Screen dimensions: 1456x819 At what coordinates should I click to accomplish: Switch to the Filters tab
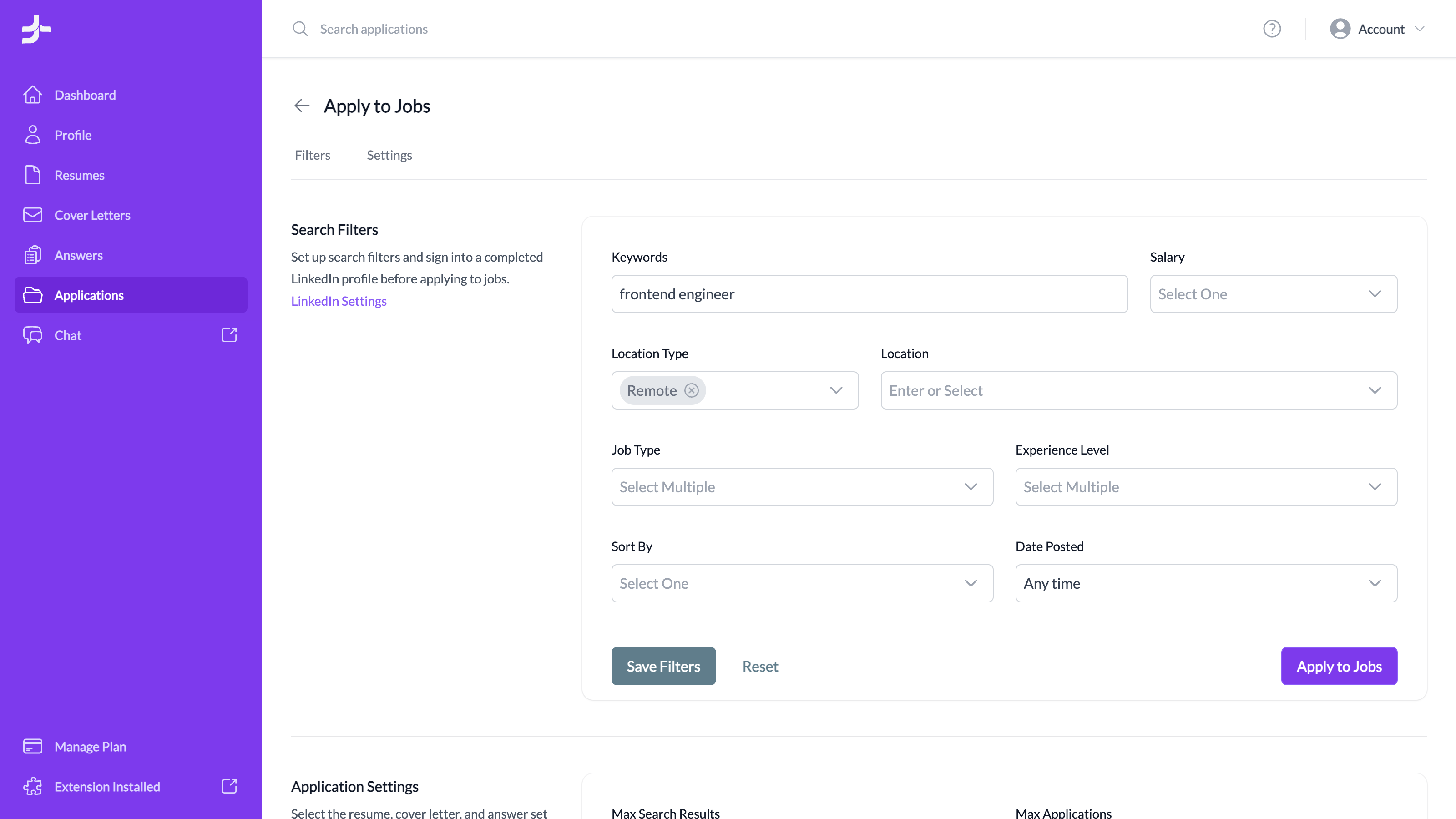tap(312, 155)
